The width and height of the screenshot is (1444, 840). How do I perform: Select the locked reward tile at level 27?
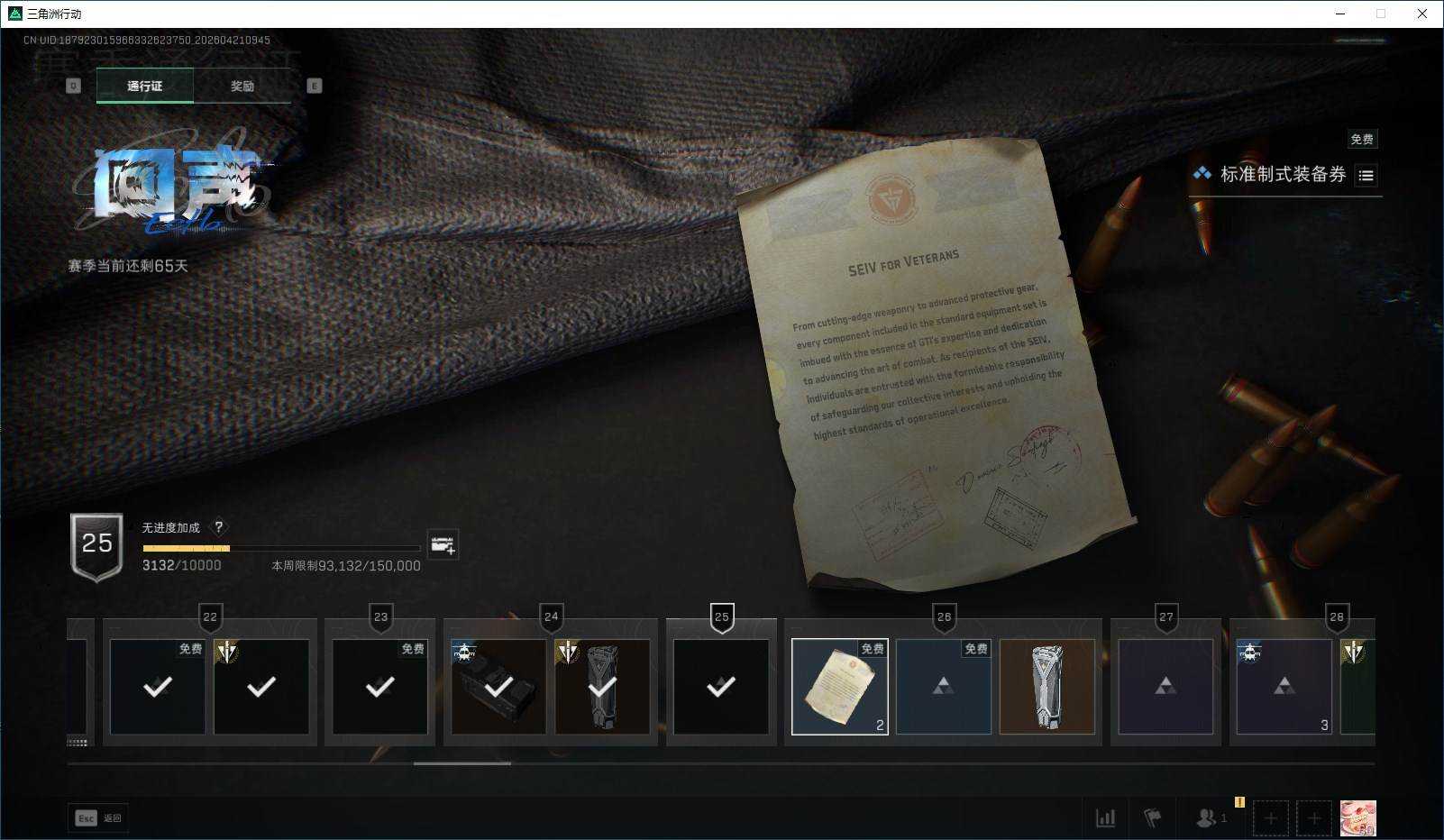point(1165,687)
